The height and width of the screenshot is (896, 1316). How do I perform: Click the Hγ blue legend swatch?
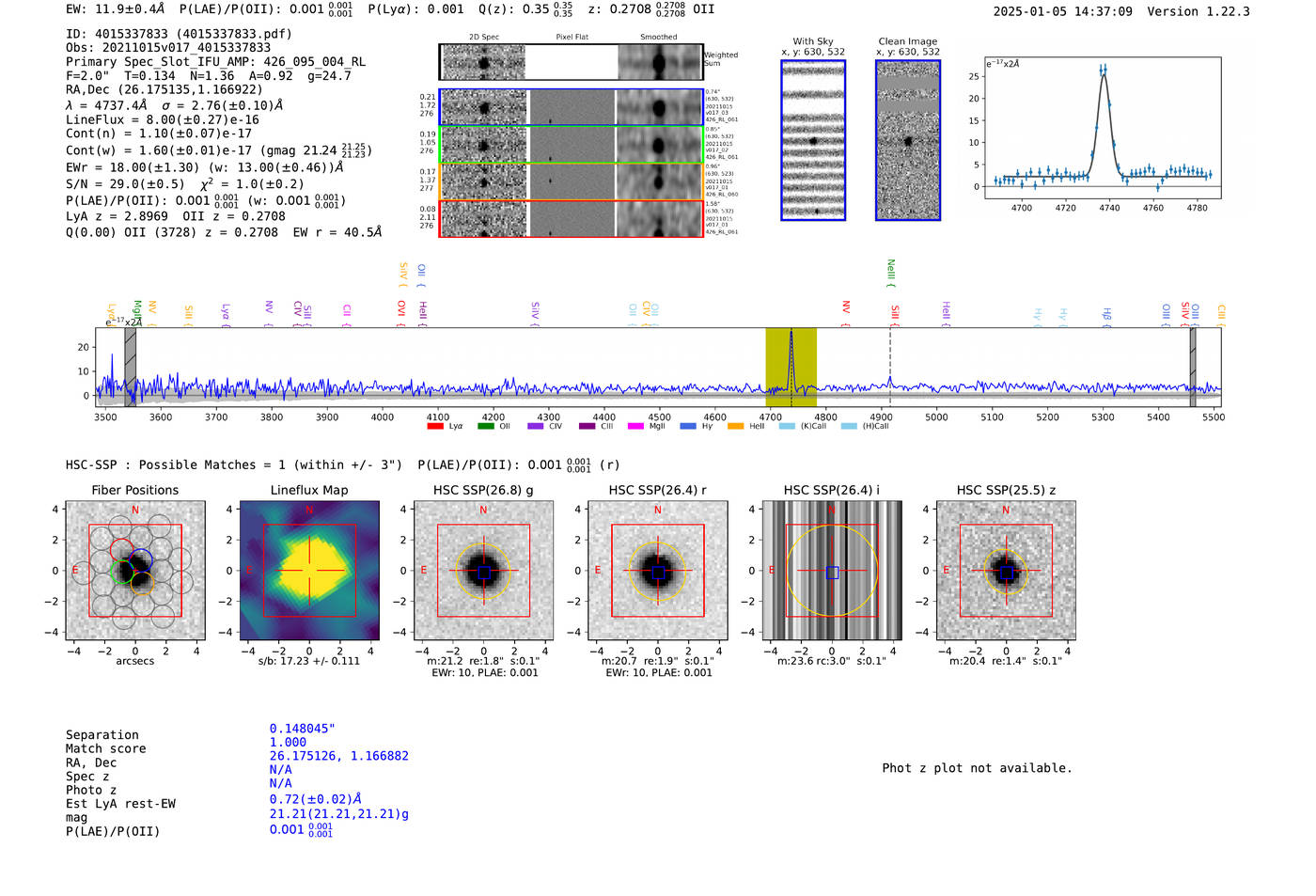pyautogui.click(x=688, y=426)
